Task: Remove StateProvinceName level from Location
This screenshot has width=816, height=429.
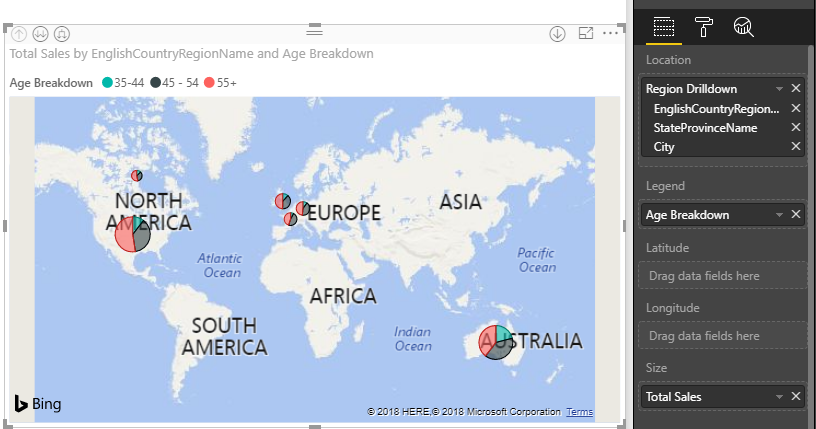Action: (x=796, y=128)
